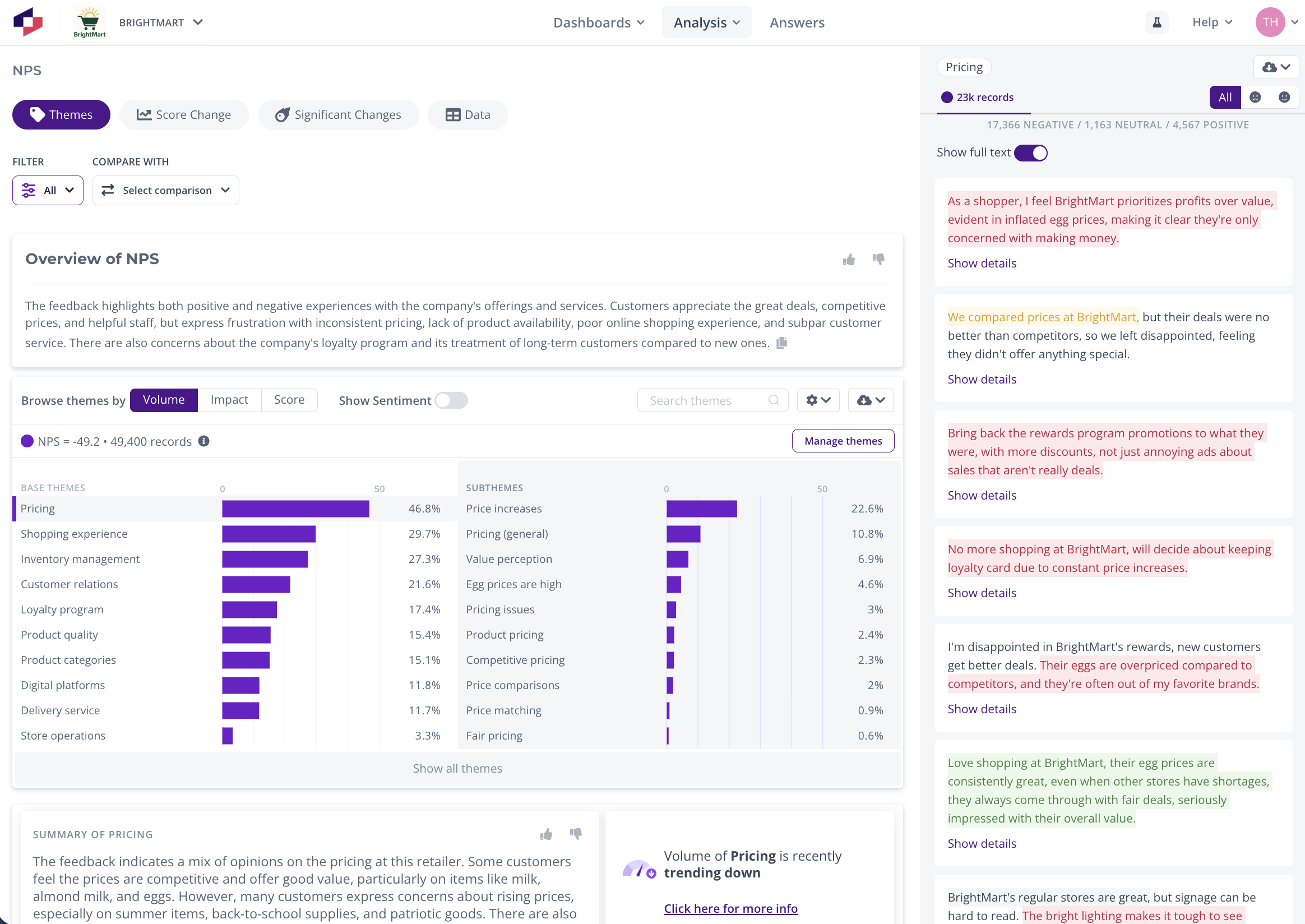Open the comments panel download dropdown
This screenshot has height=924, width=1305.
pos(1276,67)
